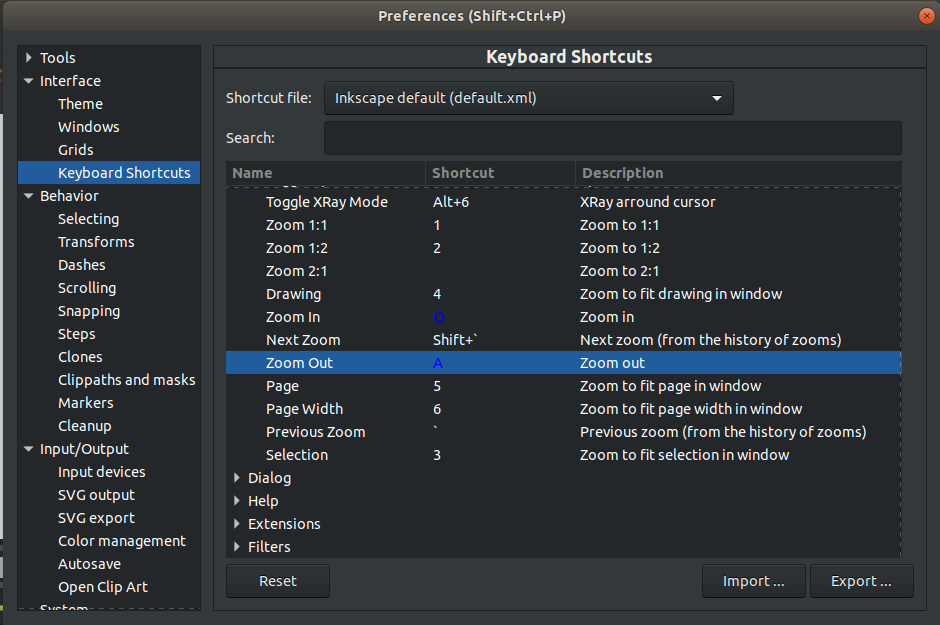Click the Export button

[860, 581]
